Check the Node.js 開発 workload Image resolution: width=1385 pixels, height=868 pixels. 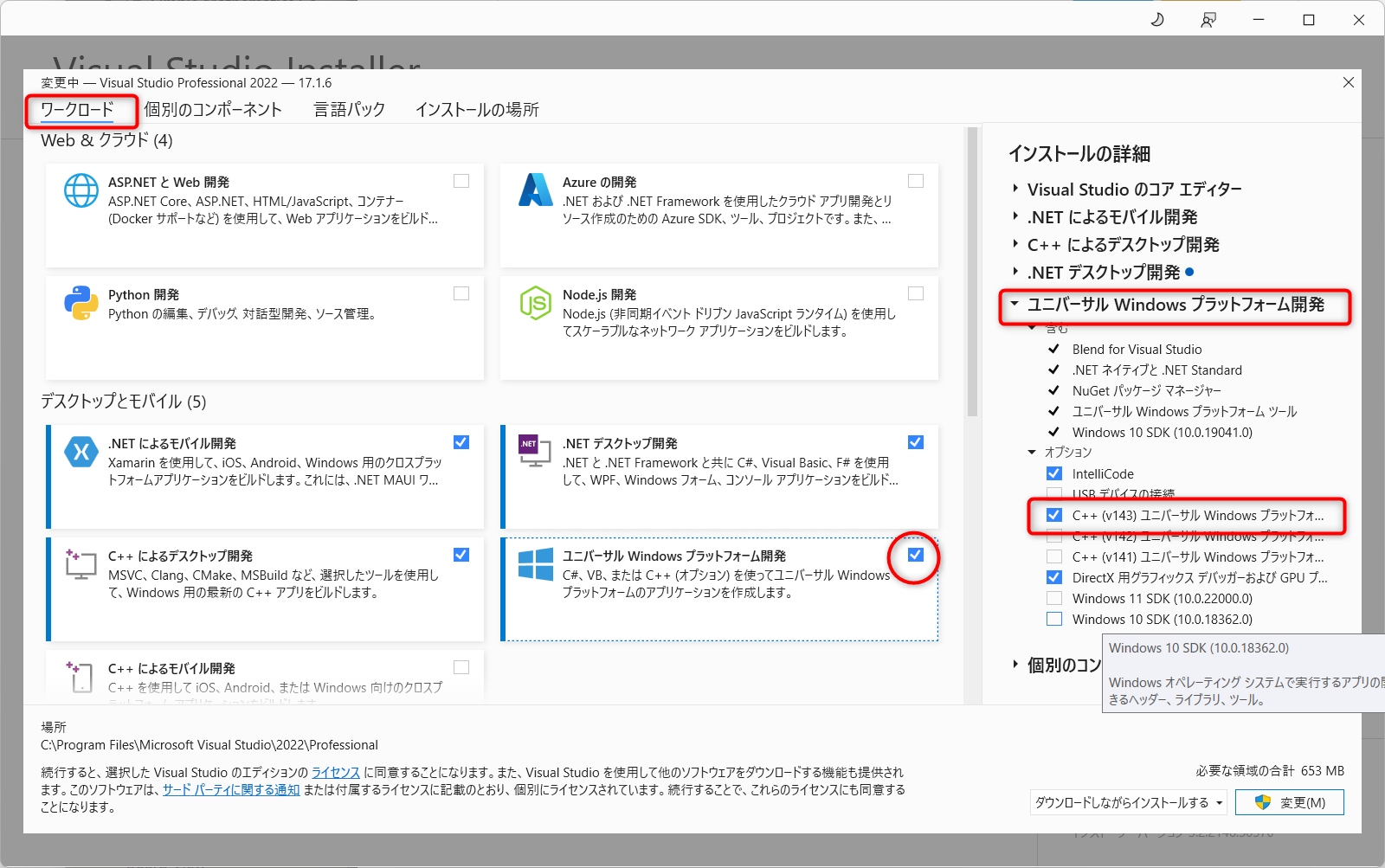point(916,293)
